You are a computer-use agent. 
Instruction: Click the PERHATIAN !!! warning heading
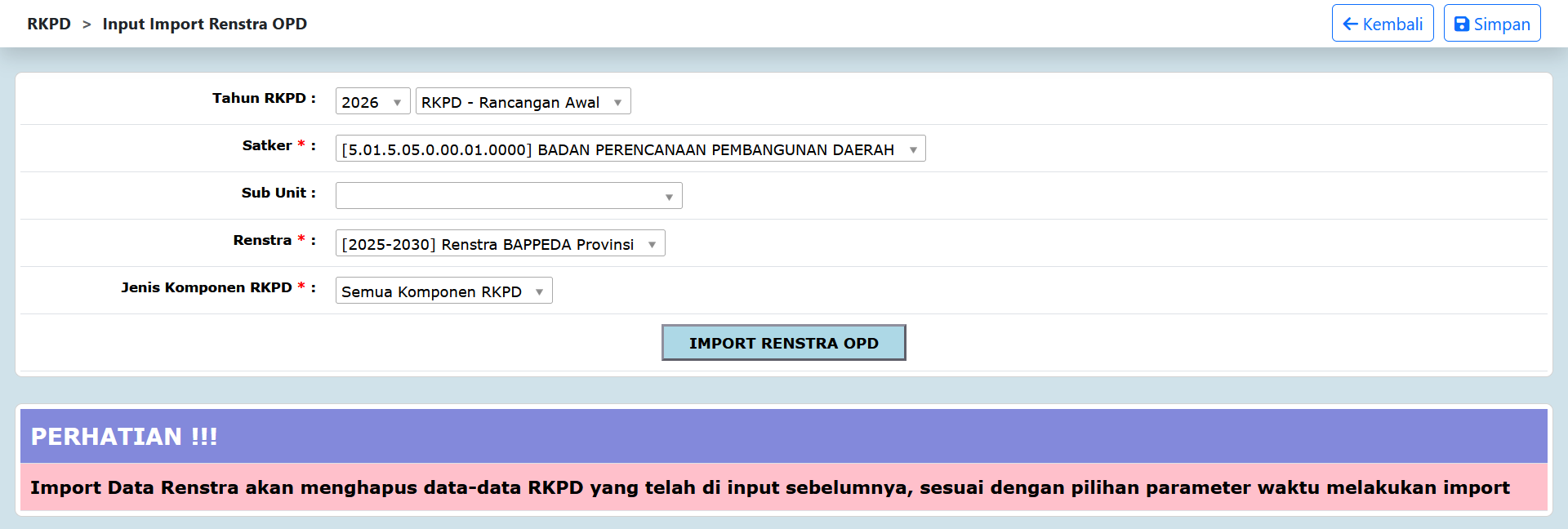pos(124,437)
